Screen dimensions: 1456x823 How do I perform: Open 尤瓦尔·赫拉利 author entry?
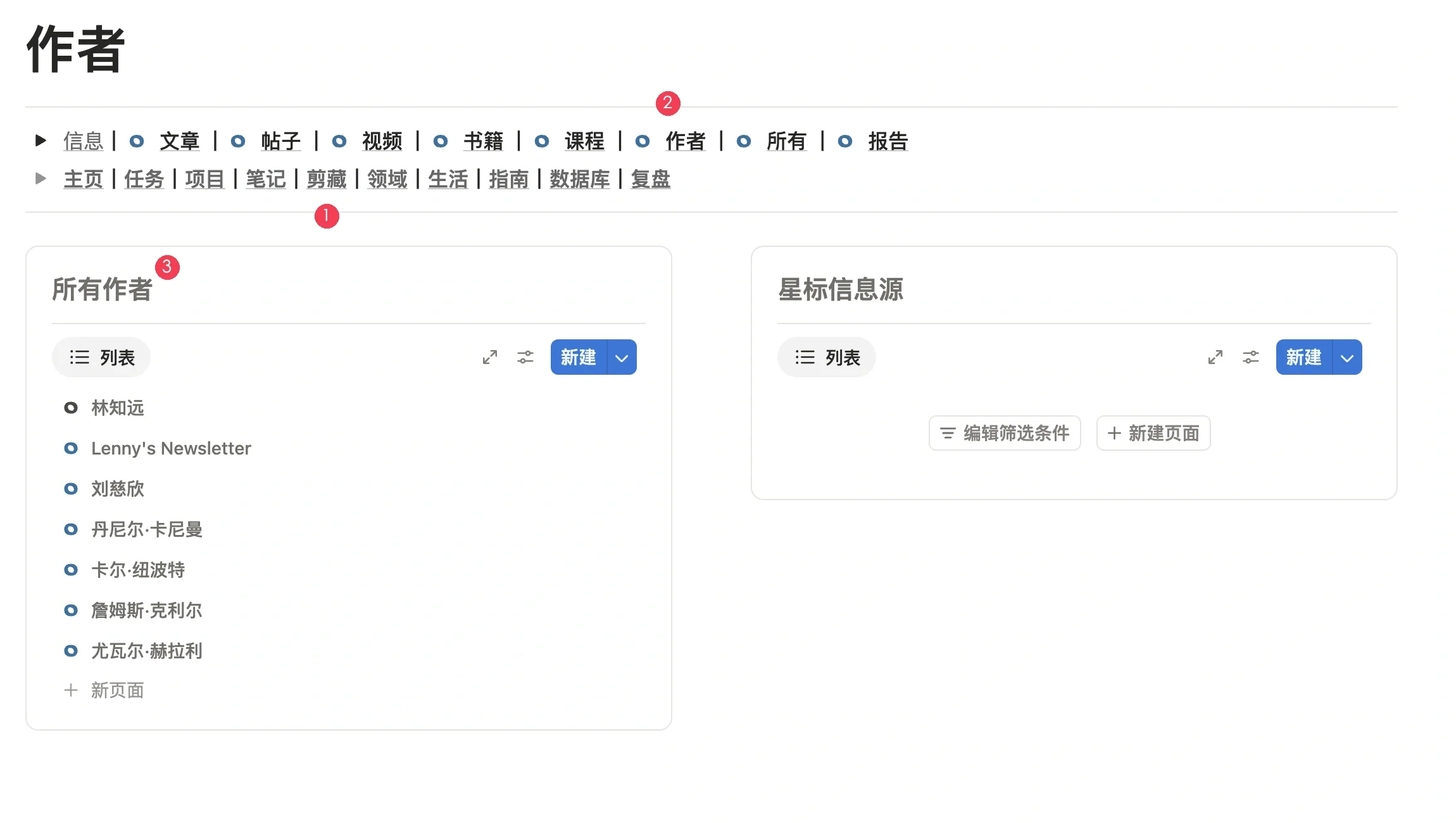tap(147, 651)
